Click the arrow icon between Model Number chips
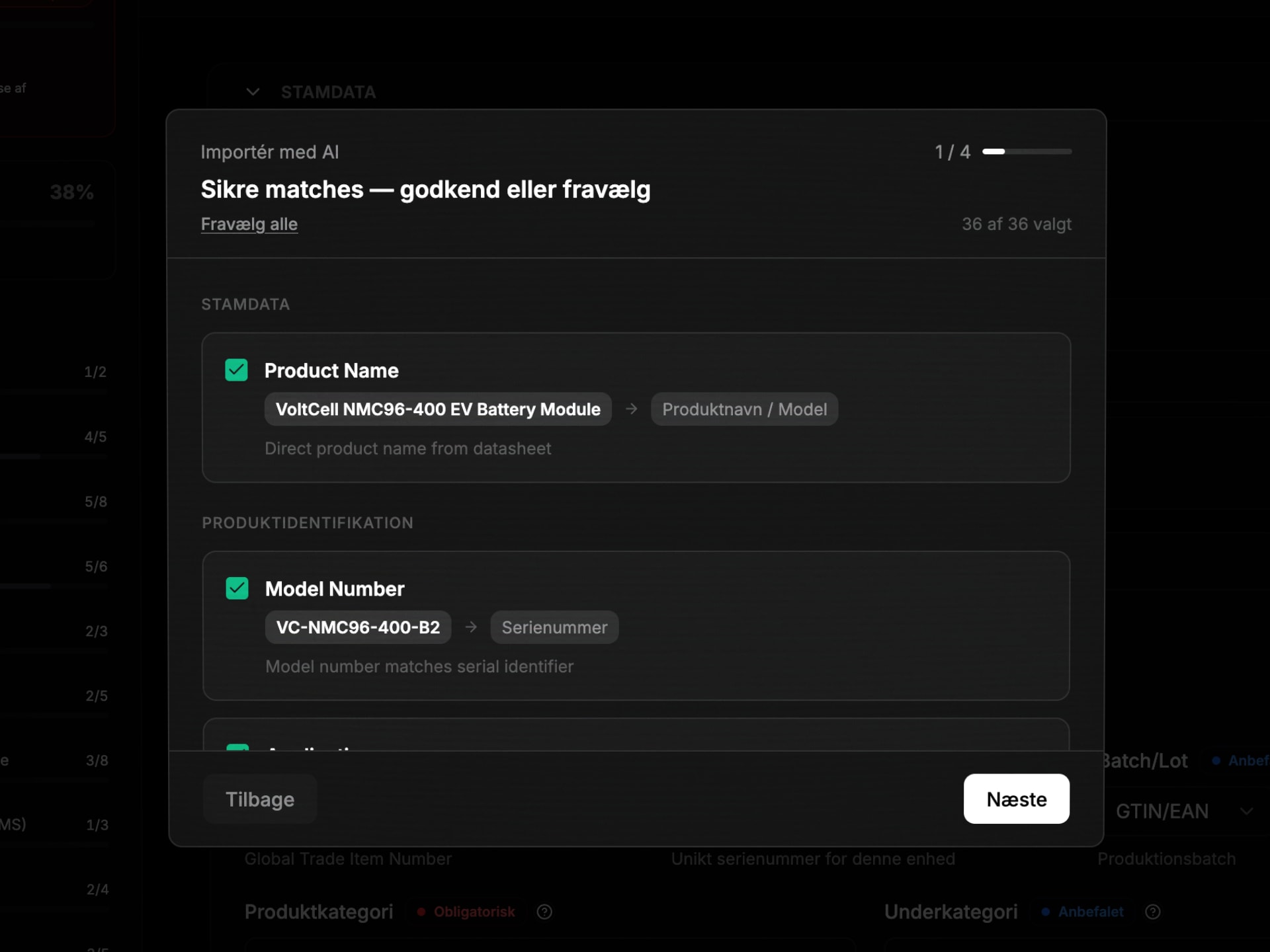 (x=470, y=627)
